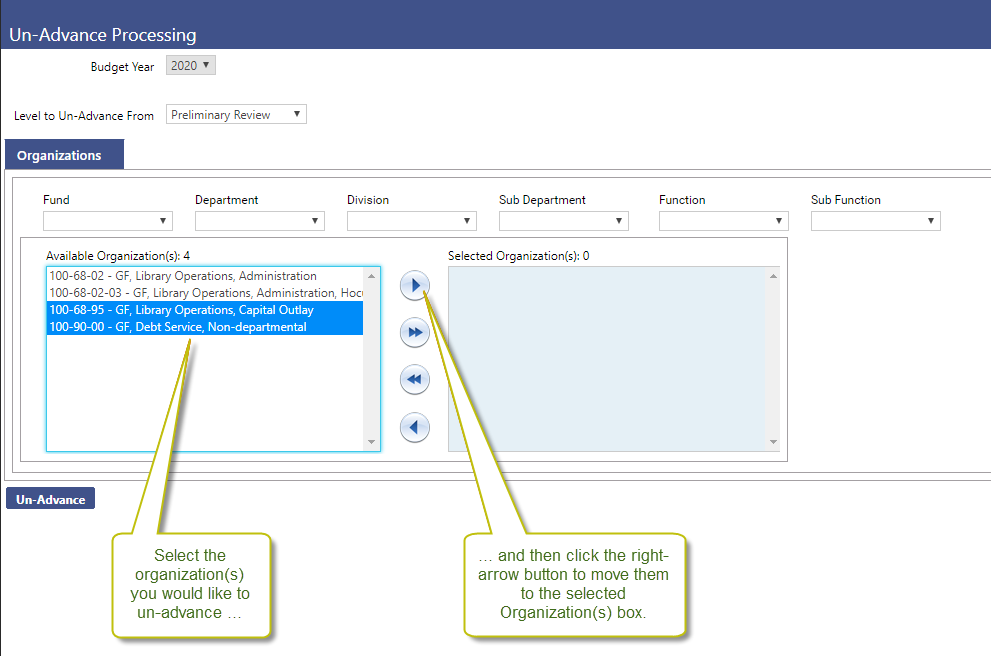Open the Budget Year dropdown
The width and height of the screenshot is (991, 656).
click(x=190, y=66)
